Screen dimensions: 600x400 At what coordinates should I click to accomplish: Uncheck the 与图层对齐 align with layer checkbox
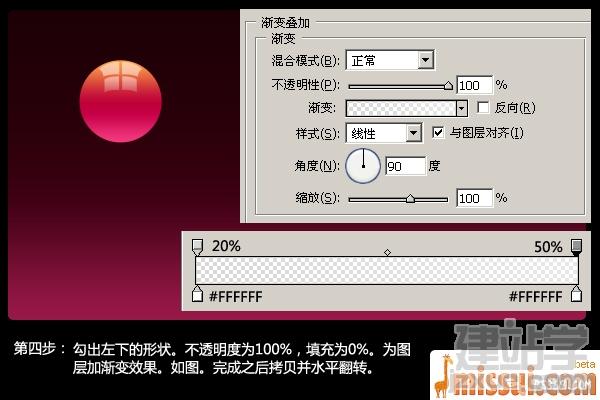(x=438, y=133)
